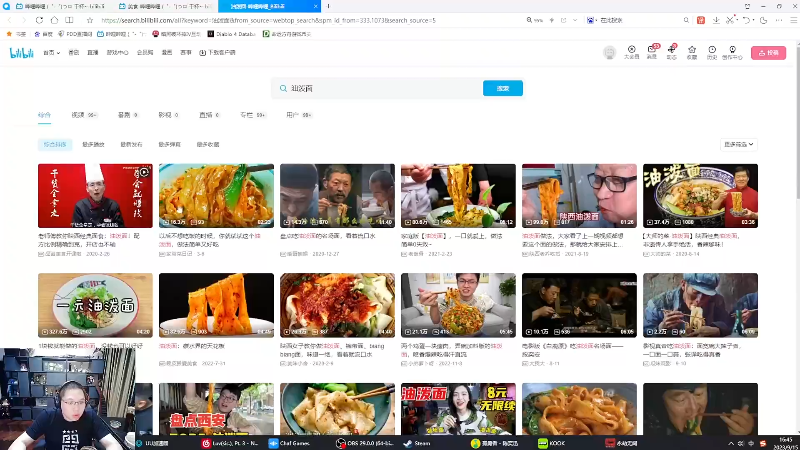Click the blue 搜索 button

click(503, 88)
